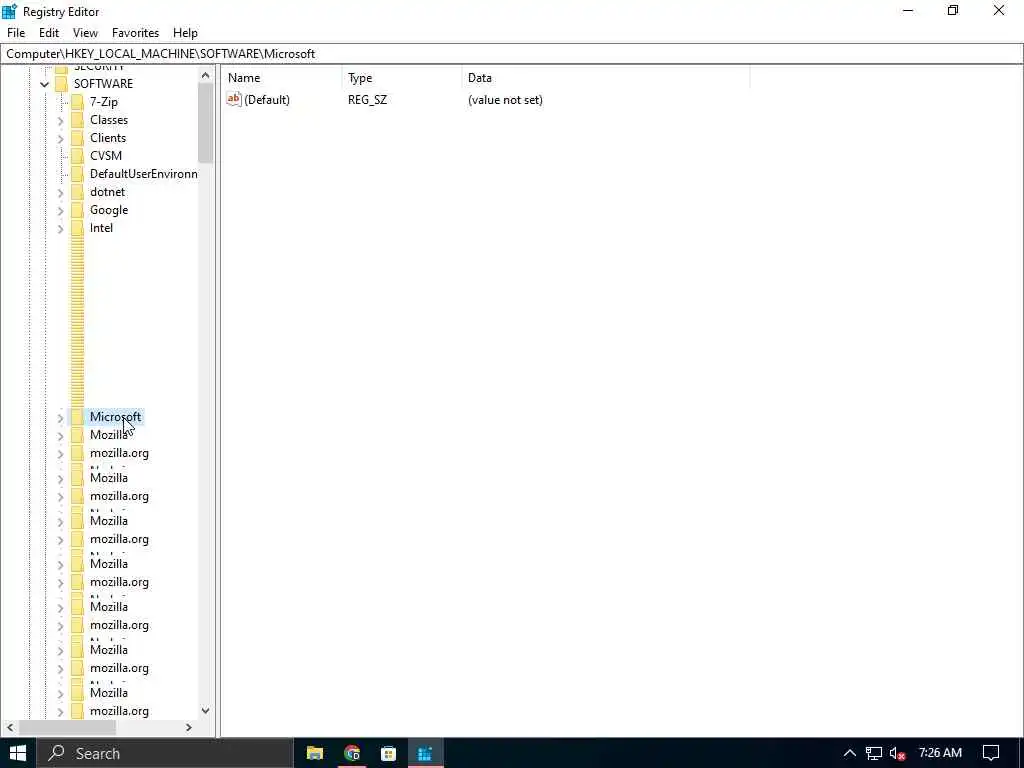Viewport: 1024px width, 768px height.
Task: Select the Clients key label
Action: click(x=108, y=138)
